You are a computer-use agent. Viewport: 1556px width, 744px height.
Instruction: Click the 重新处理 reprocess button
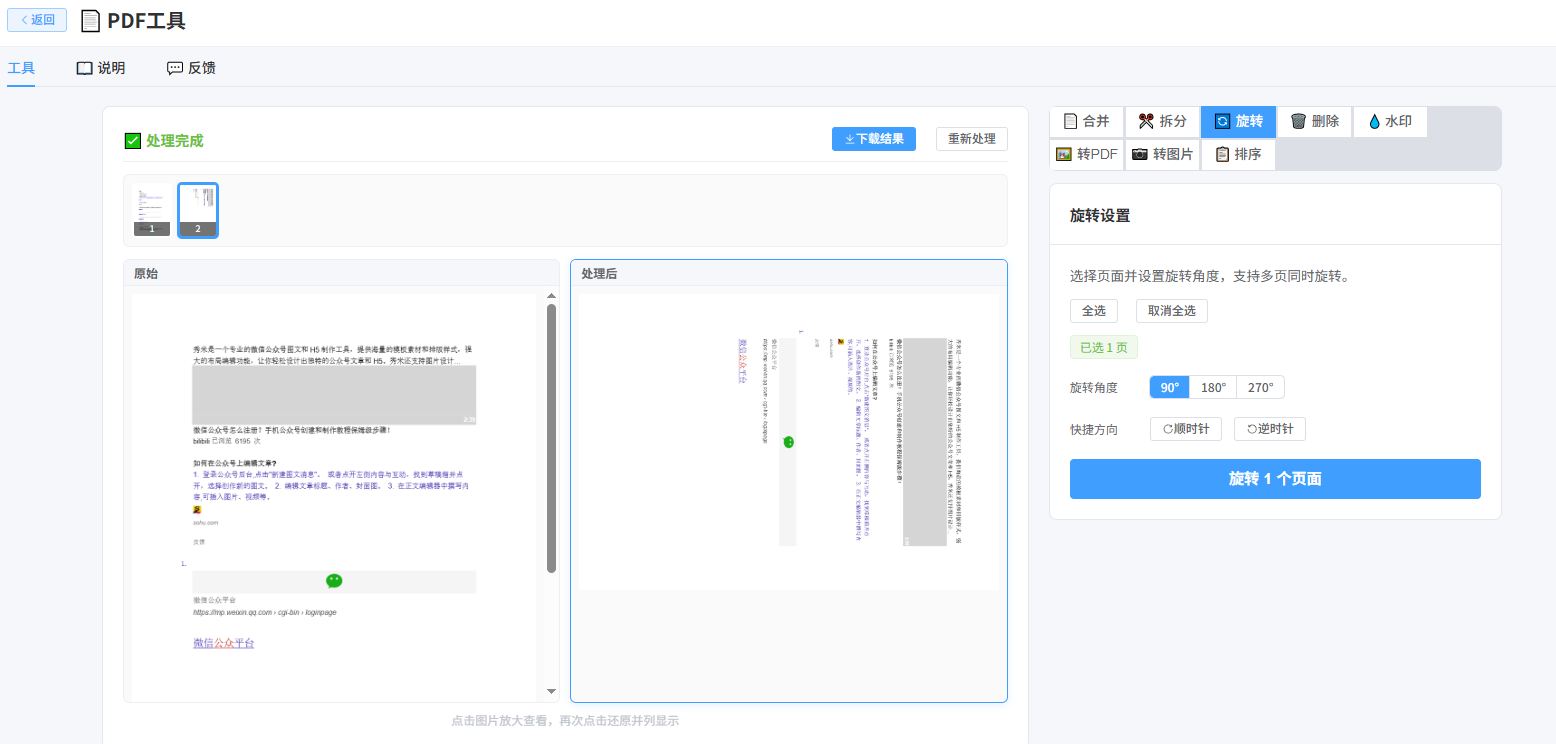972,139
